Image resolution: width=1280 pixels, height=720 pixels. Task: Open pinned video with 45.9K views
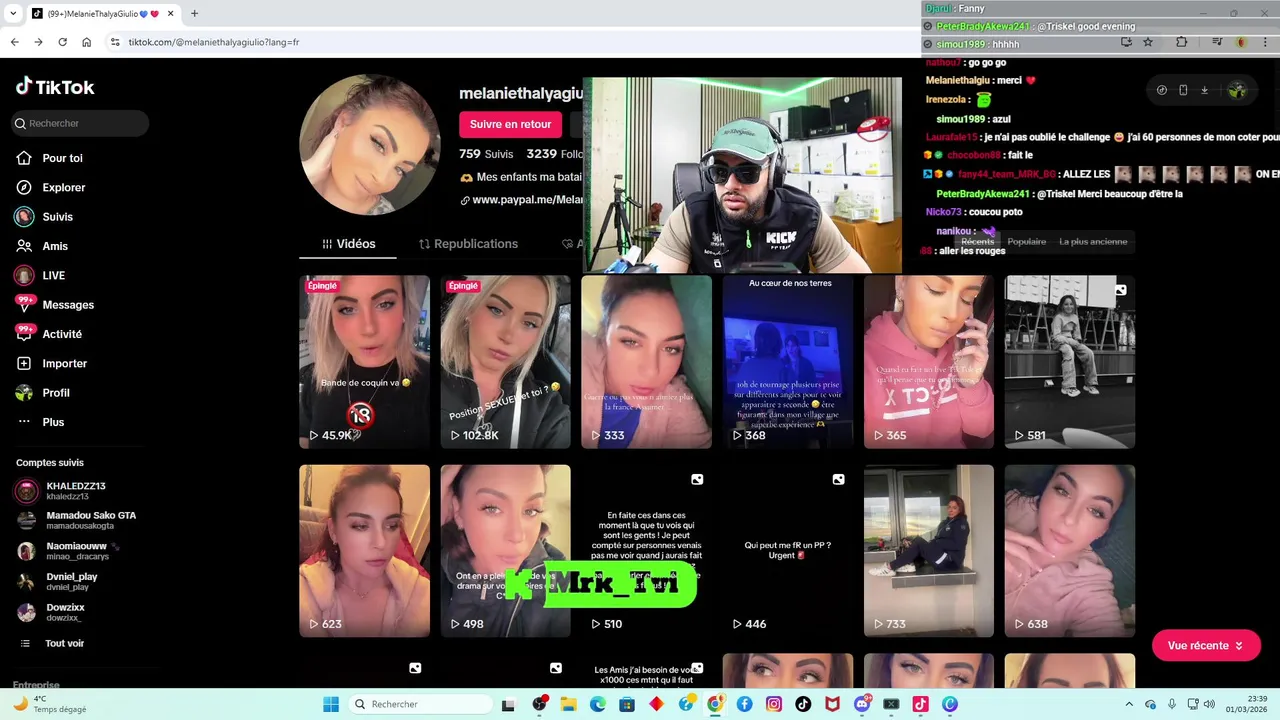tap(364, 362)
